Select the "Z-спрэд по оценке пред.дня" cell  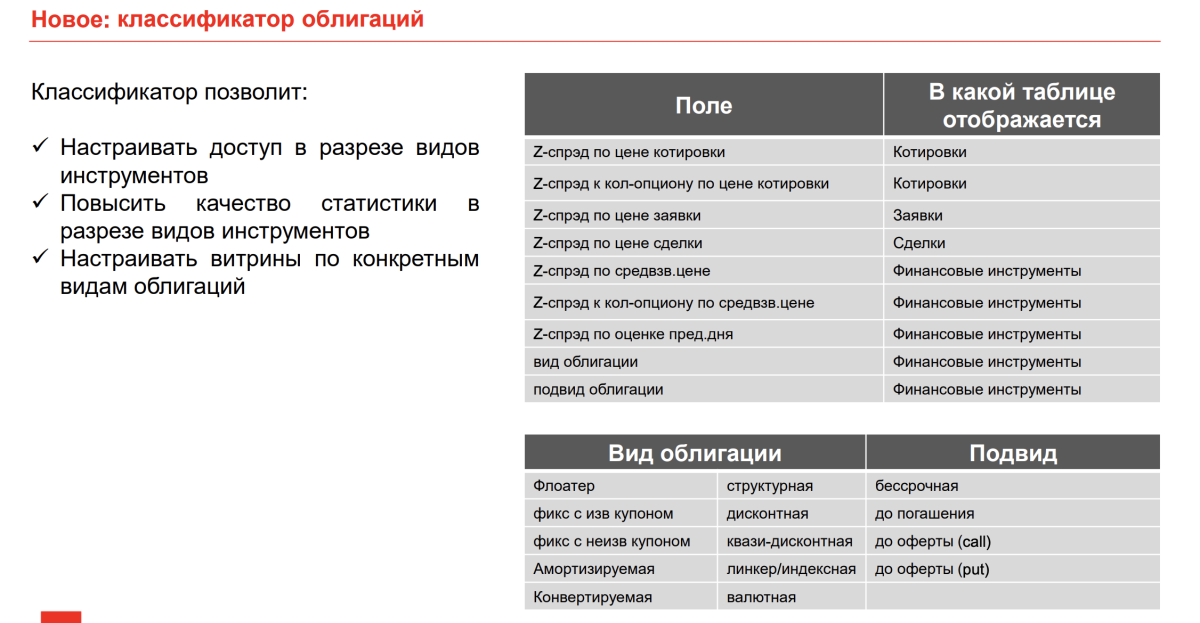(633, 334)
